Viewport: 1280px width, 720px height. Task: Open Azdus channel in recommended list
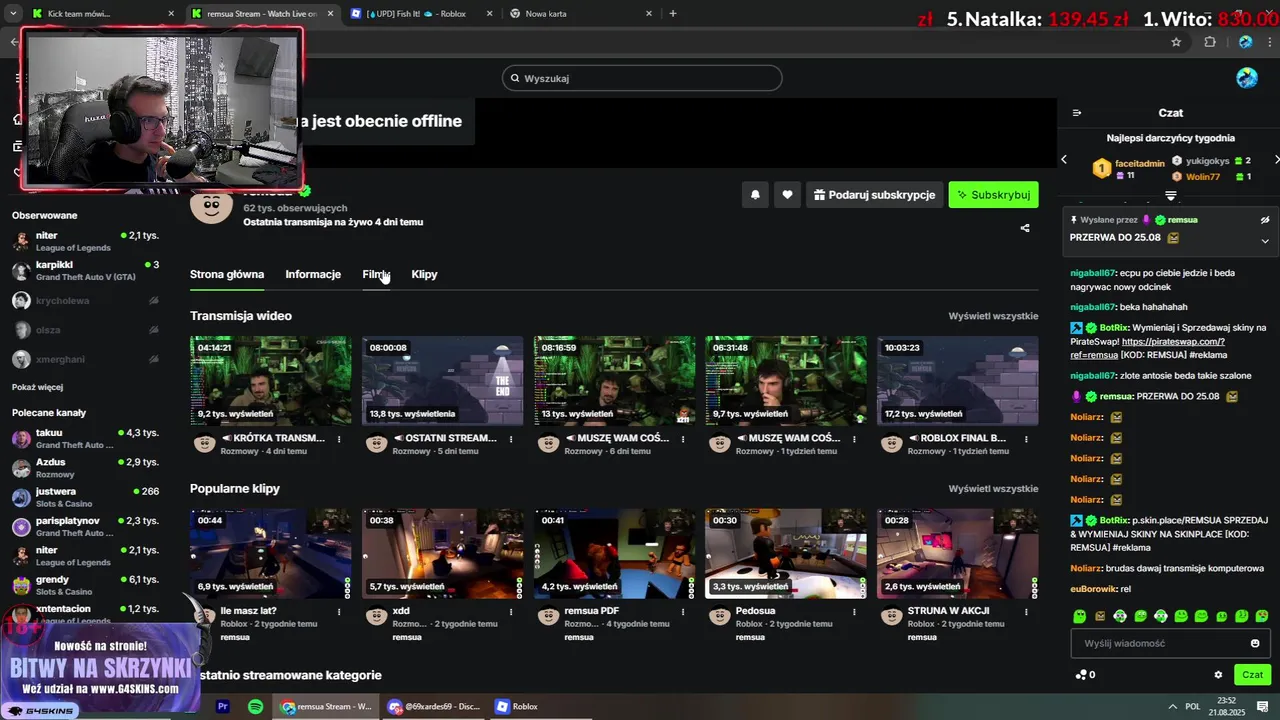click(85, 468)
